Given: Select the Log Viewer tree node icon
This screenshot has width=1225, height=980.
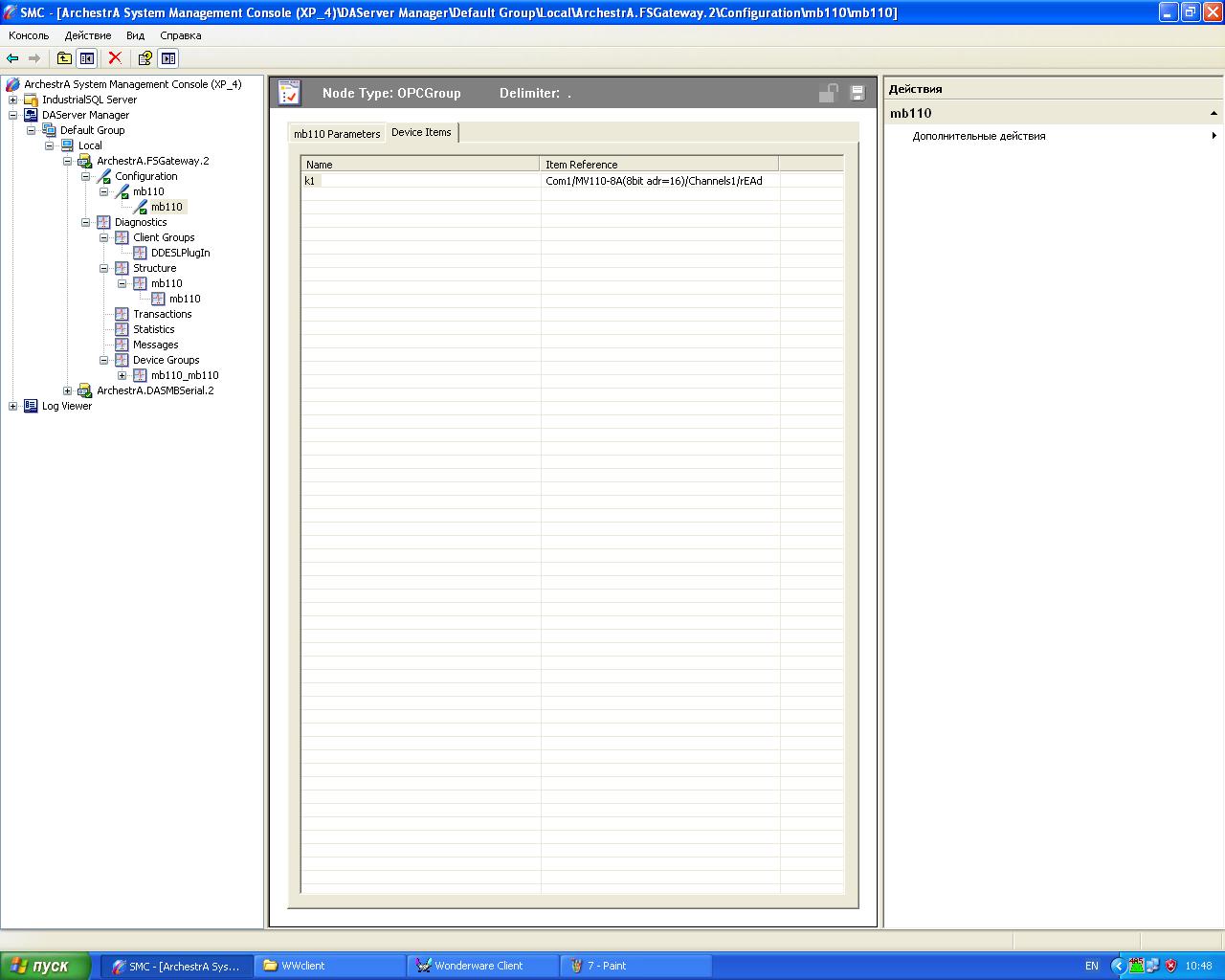Looking at the screenshot, I should tap(31, 406).
